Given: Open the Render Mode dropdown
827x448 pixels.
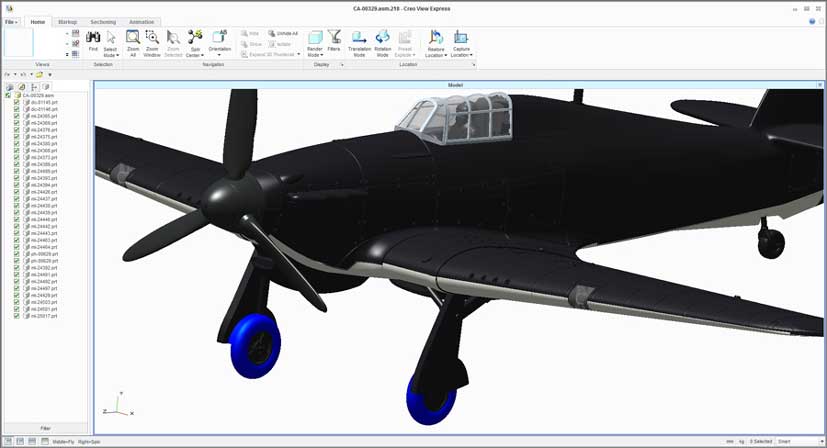Looking at the screenshot, I should coord(315,43).
